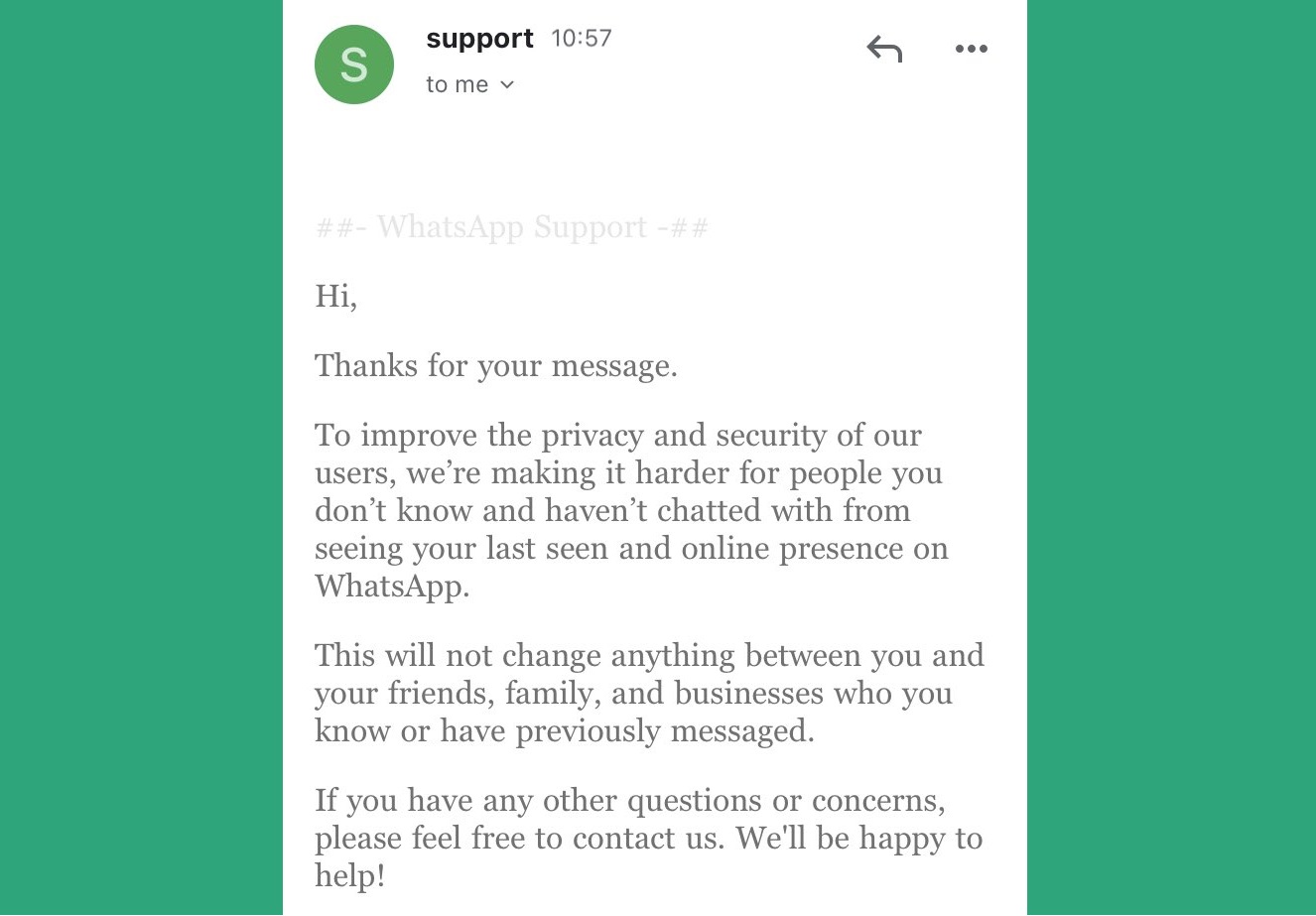Open the three-dot more options menu

click(972, 49)
